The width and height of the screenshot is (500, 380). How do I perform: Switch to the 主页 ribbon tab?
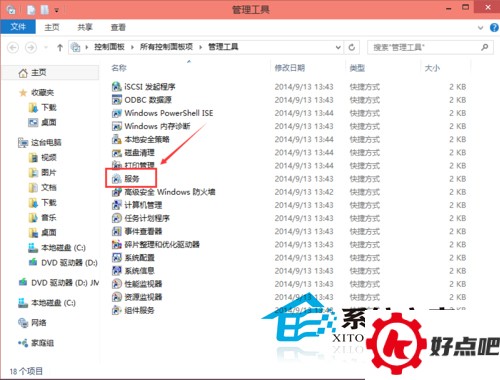click(52, 27)
